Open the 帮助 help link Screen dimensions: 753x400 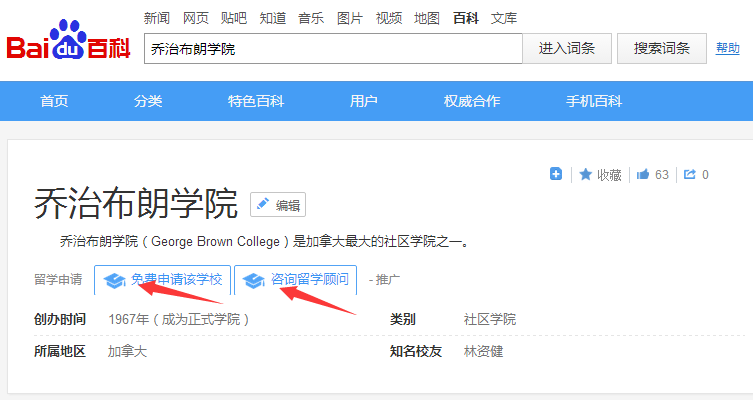coord(728,48)
